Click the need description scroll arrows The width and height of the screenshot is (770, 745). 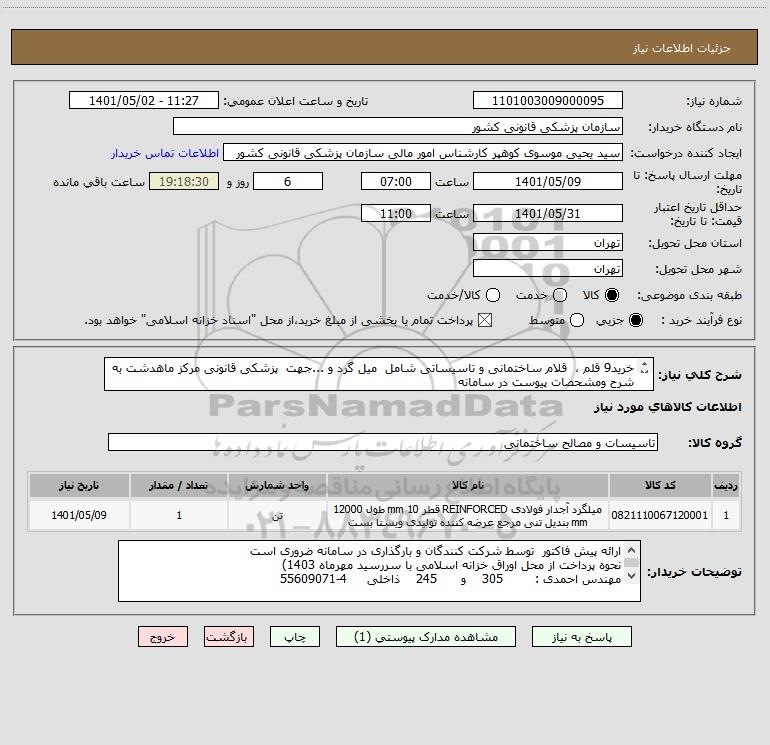tap(645, 368)
